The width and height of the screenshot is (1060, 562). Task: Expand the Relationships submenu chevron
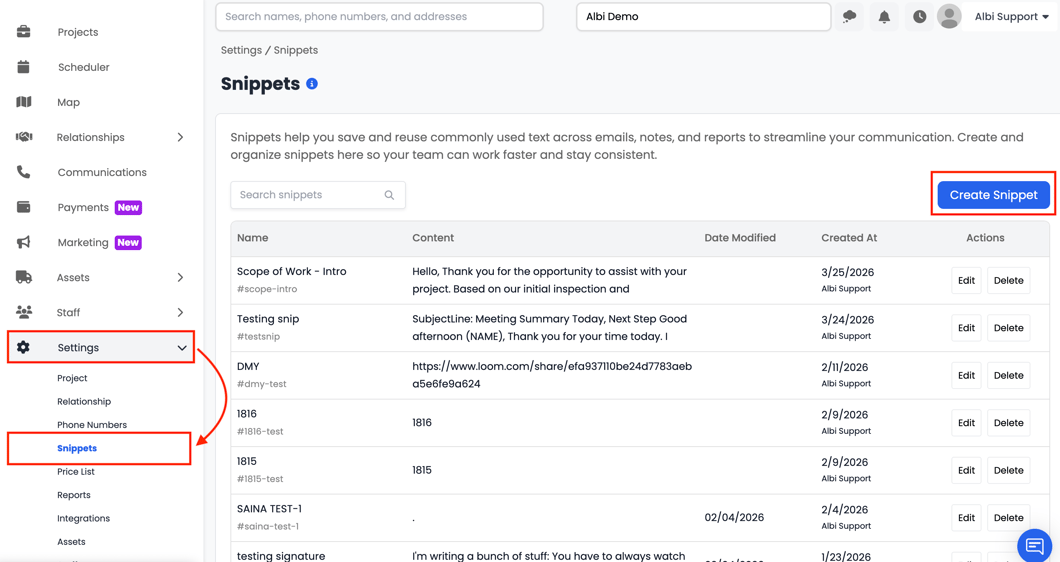coord(180,137)
